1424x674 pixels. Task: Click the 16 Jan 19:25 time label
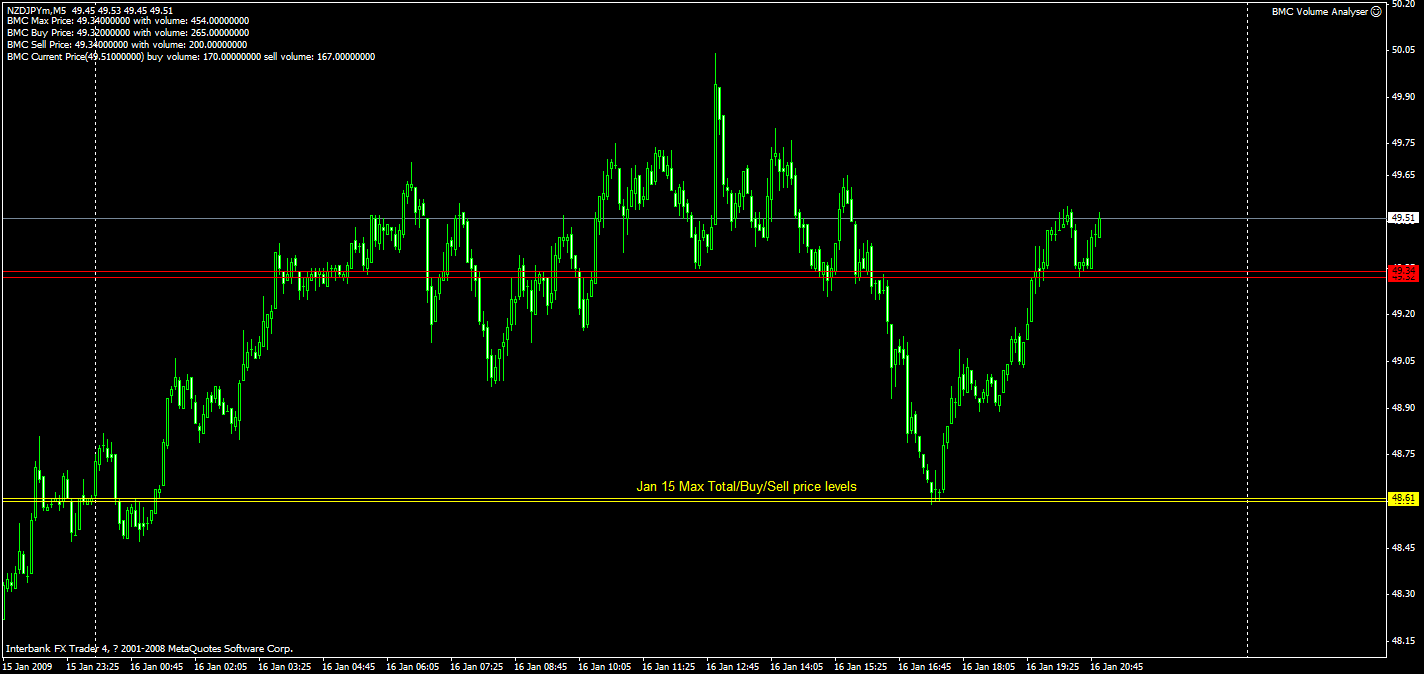tap(1053, 665)
